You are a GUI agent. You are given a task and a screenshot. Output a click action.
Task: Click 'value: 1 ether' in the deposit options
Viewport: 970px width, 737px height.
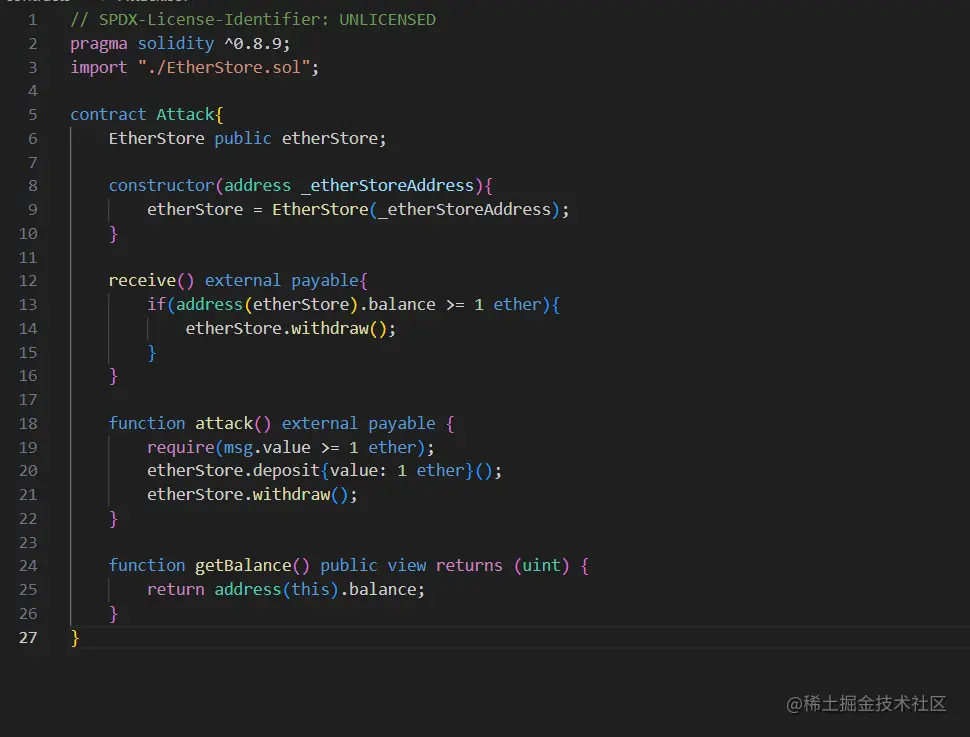click(x=397, y=471)
